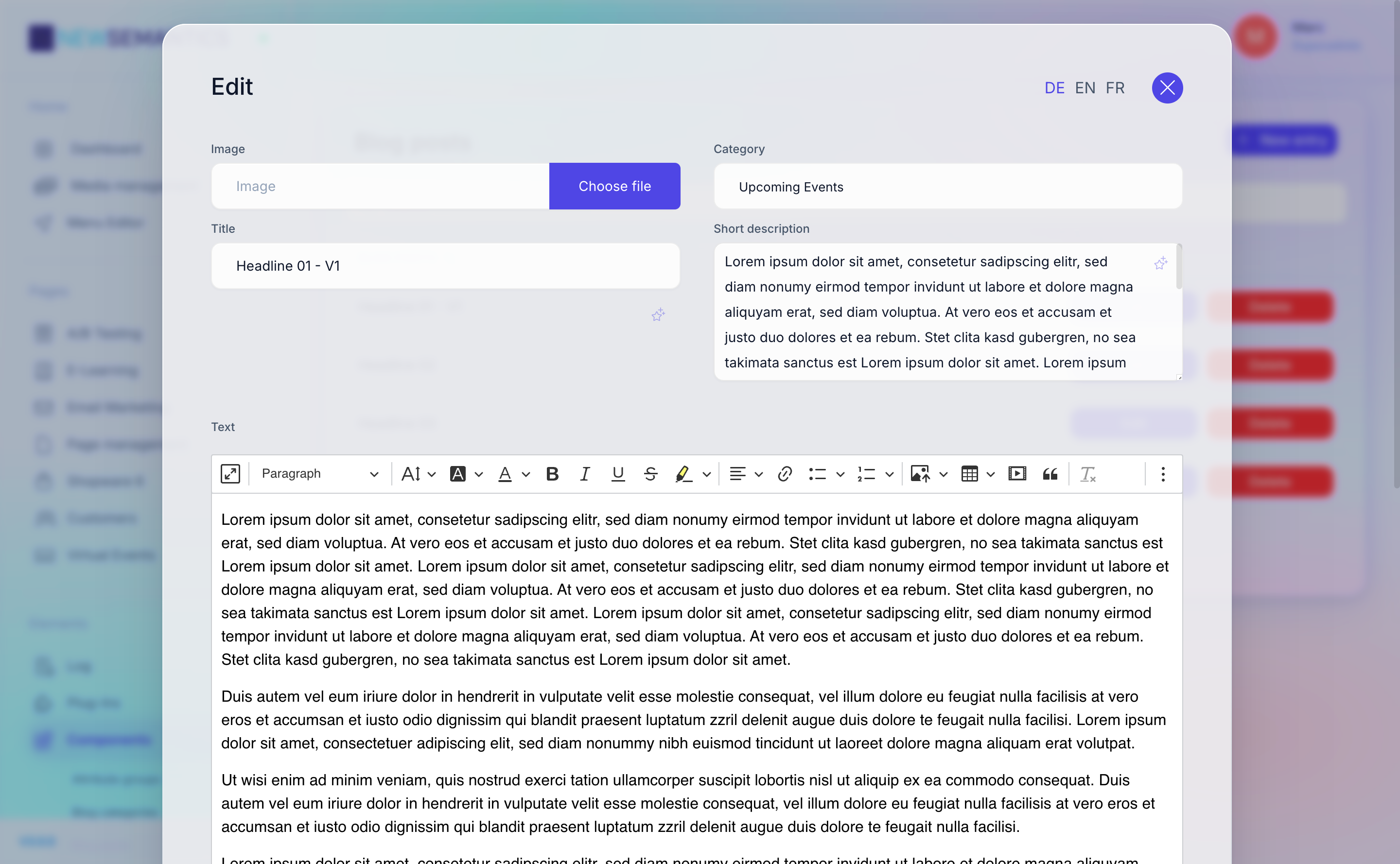Insert a link with the link icon

pos(785,474)
